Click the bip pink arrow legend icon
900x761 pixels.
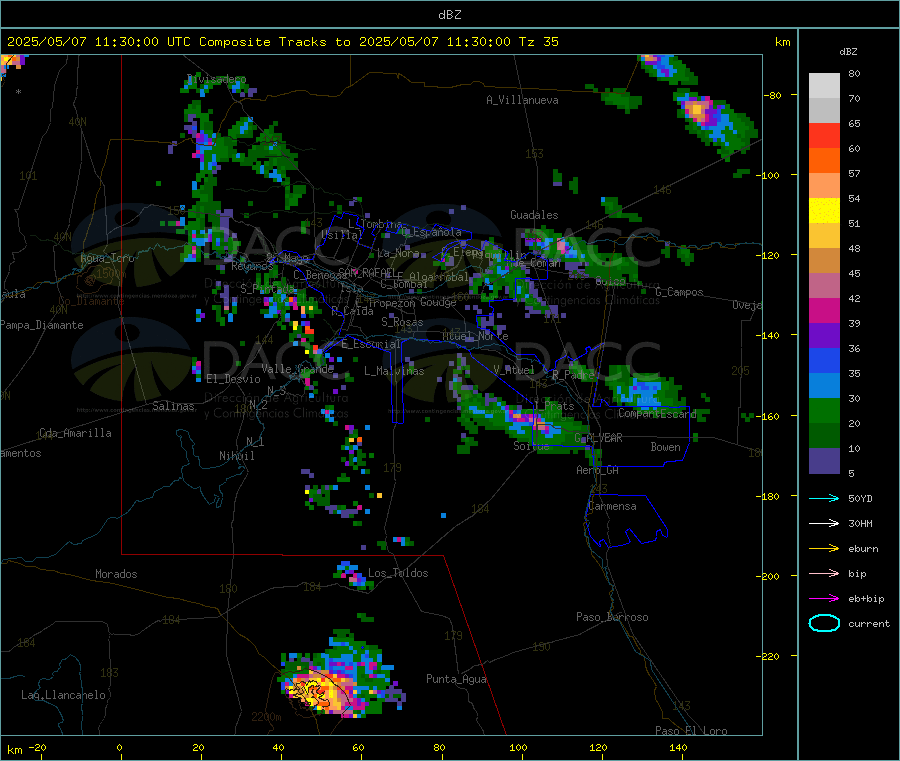pos(824,573)
